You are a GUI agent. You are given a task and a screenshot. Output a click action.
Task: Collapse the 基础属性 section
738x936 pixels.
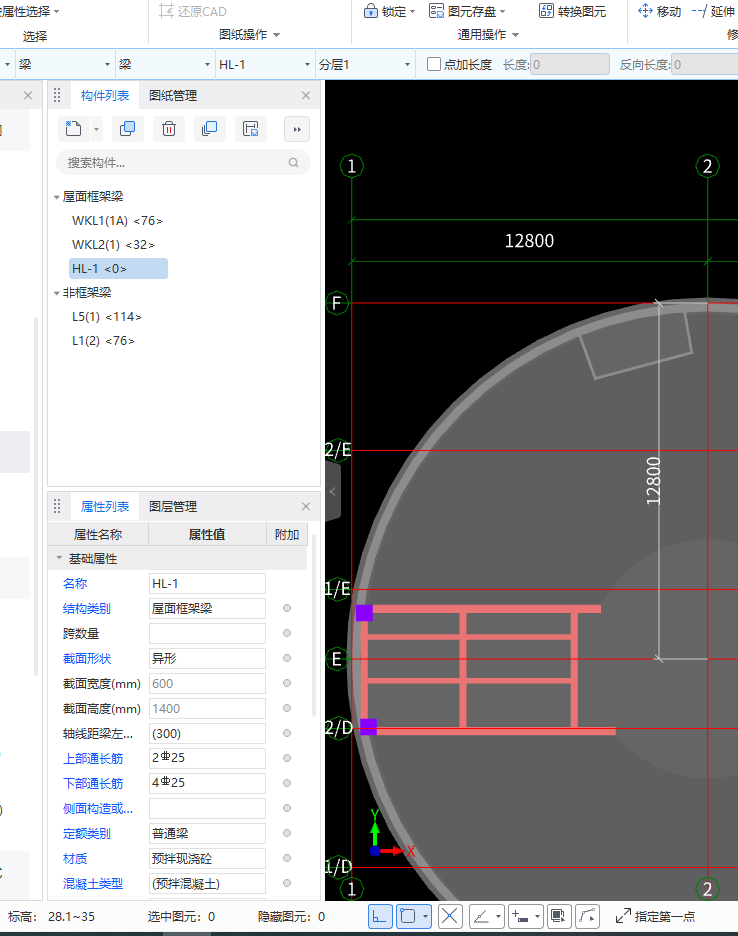pos(59,558)
